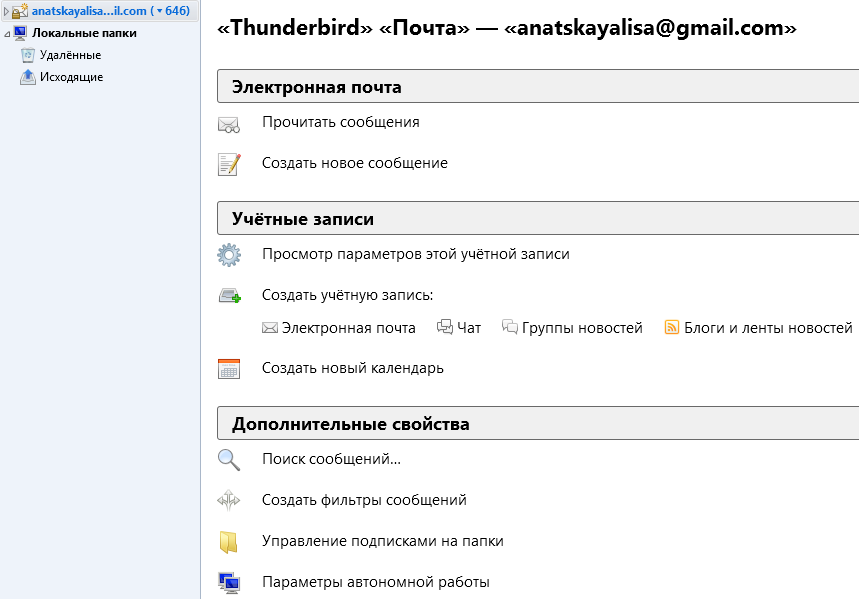The image size is (859, 599).
Task: Click the Создать учётную запись: label
Action: (347, 295)
